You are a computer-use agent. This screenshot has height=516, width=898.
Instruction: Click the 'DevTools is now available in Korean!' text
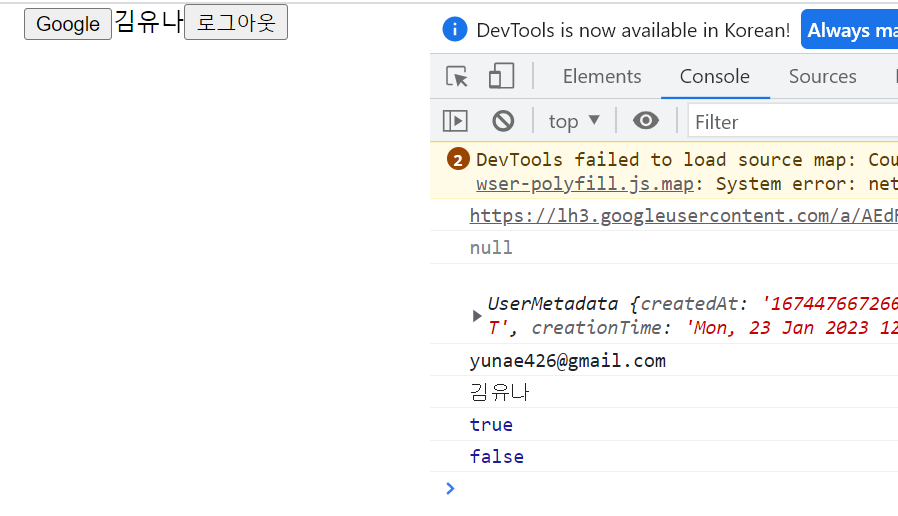pyautogui.click(x=633, y=30)
